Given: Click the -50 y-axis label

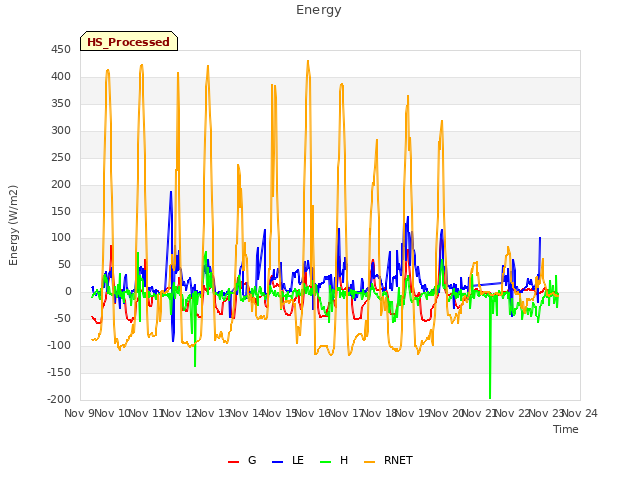Looking at the screenshot, I should point(62,318).
